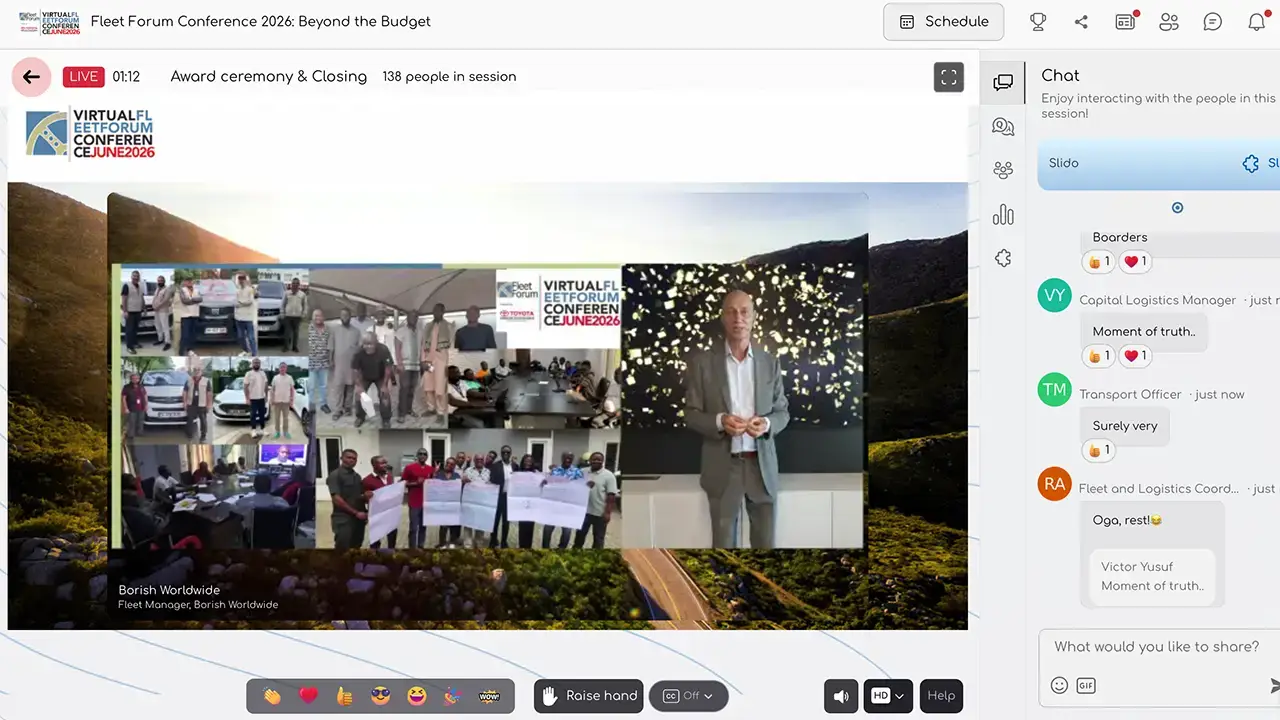
Task: Open the trophy leaderboard icon
Action: coord(1038,21)
